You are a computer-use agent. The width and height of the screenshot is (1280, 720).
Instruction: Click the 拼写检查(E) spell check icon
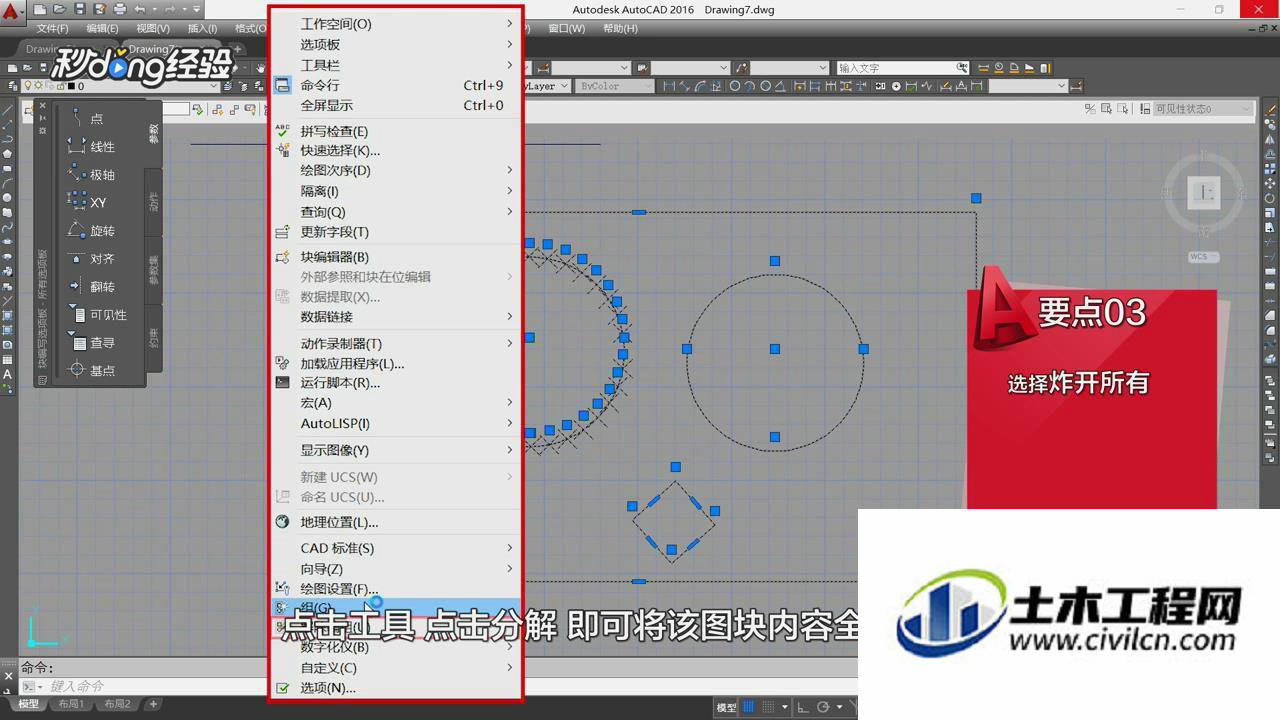point(282,131)
